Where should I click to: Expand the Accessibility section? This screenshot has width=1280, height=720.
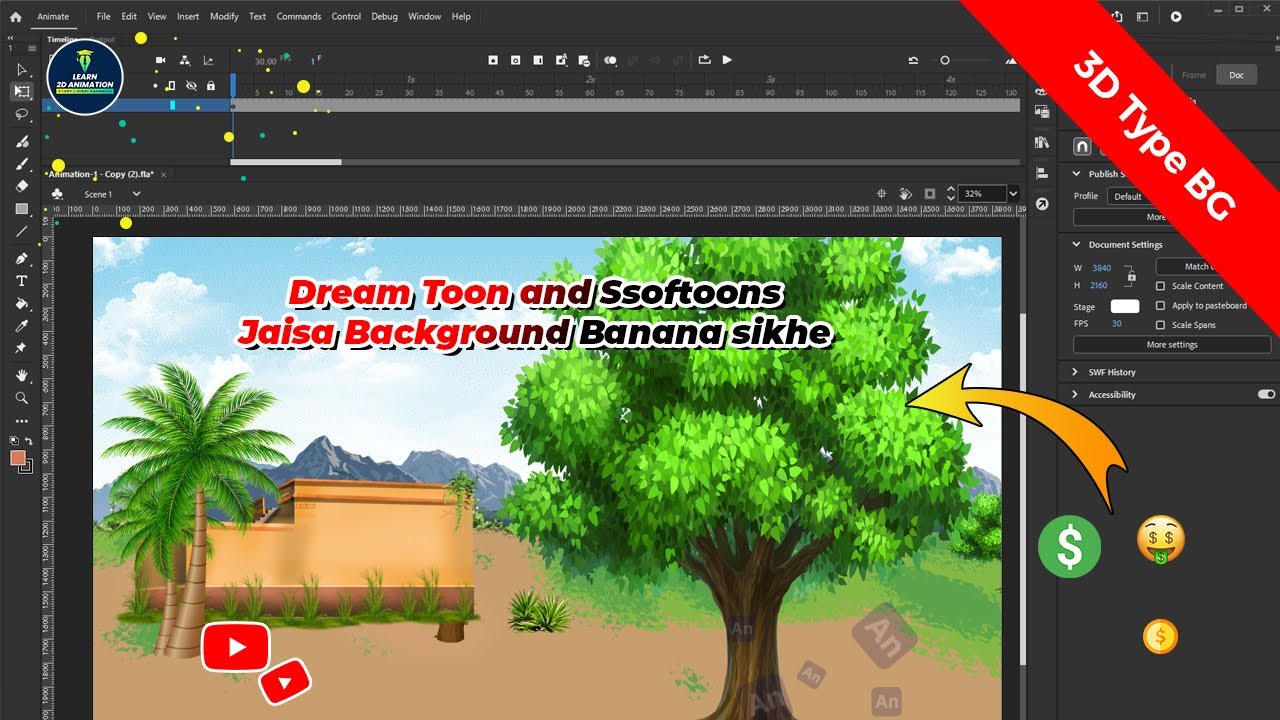click(1077, 395)
